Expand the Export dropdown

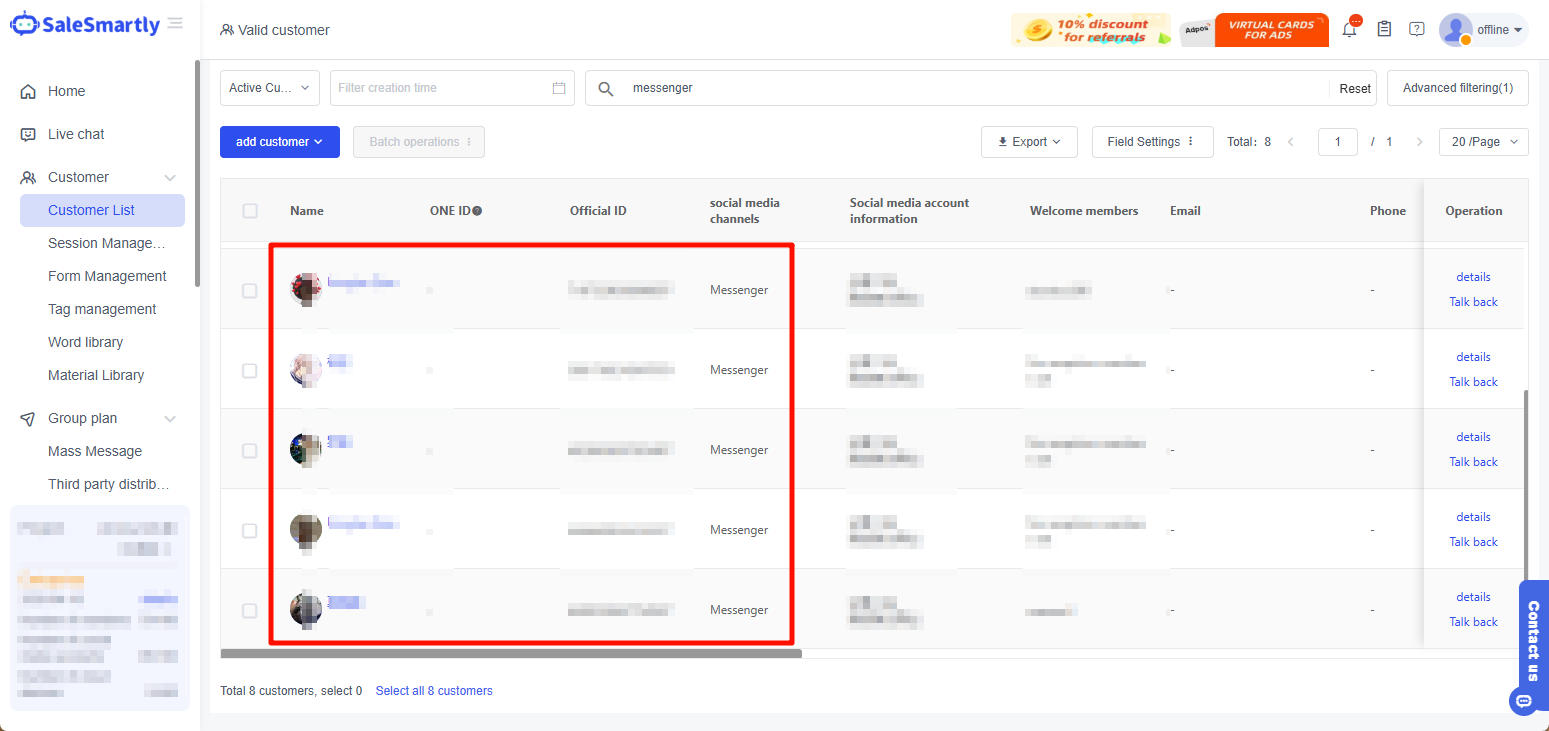coord(1029,142)
